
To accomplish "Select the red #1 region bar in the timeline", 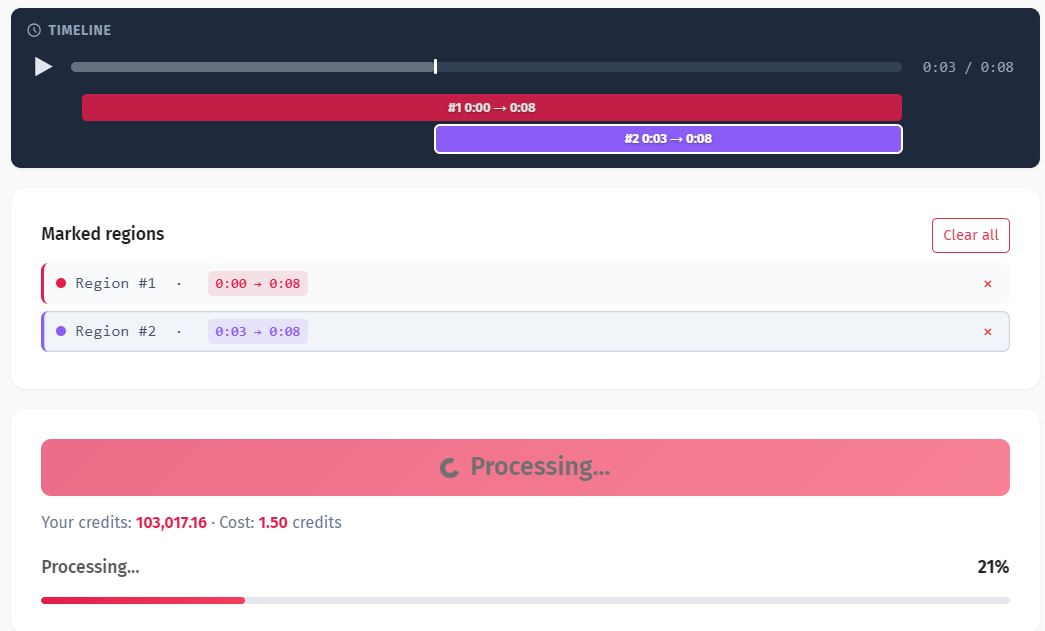I will (491, 108).
